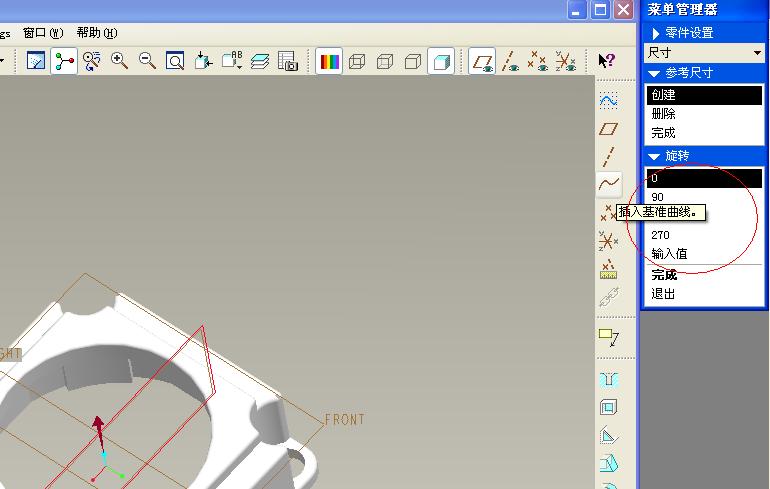Screen dimensions: 770x489
Task: Select the Zoom Out magnifier
Action: pyautogui.click(x=147, y=61)
